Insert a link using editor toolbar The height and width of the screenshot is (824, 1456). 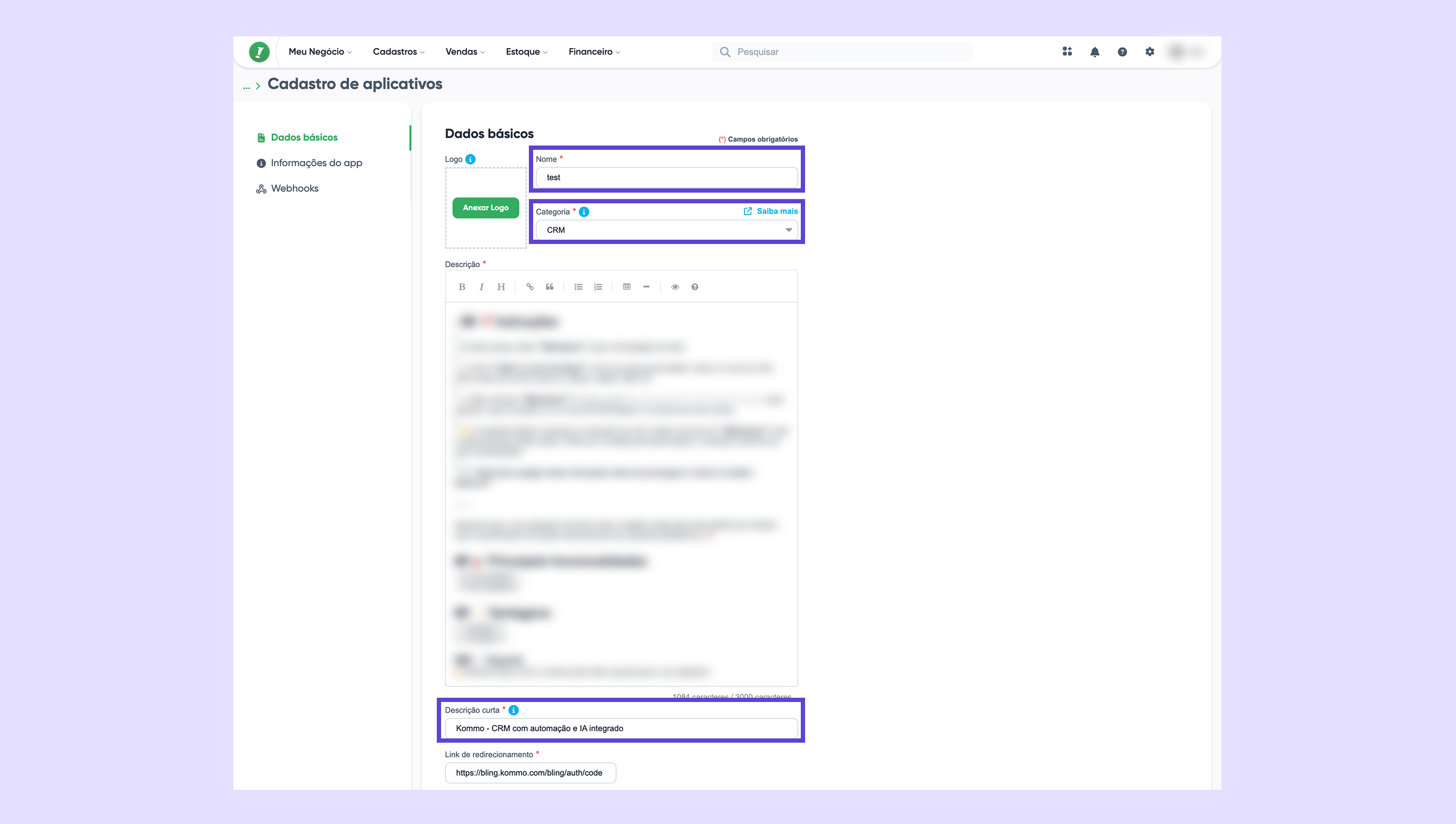point(530,287)
